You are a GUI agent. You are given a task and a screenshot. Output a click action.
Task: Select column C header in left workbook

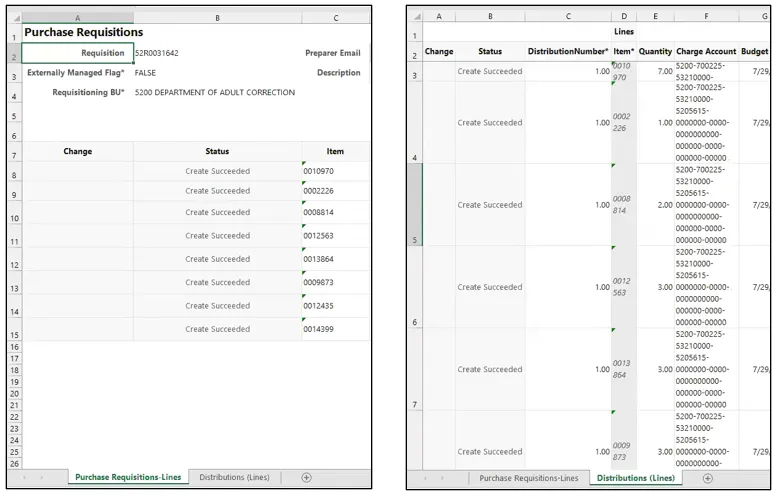pos(336,18)
